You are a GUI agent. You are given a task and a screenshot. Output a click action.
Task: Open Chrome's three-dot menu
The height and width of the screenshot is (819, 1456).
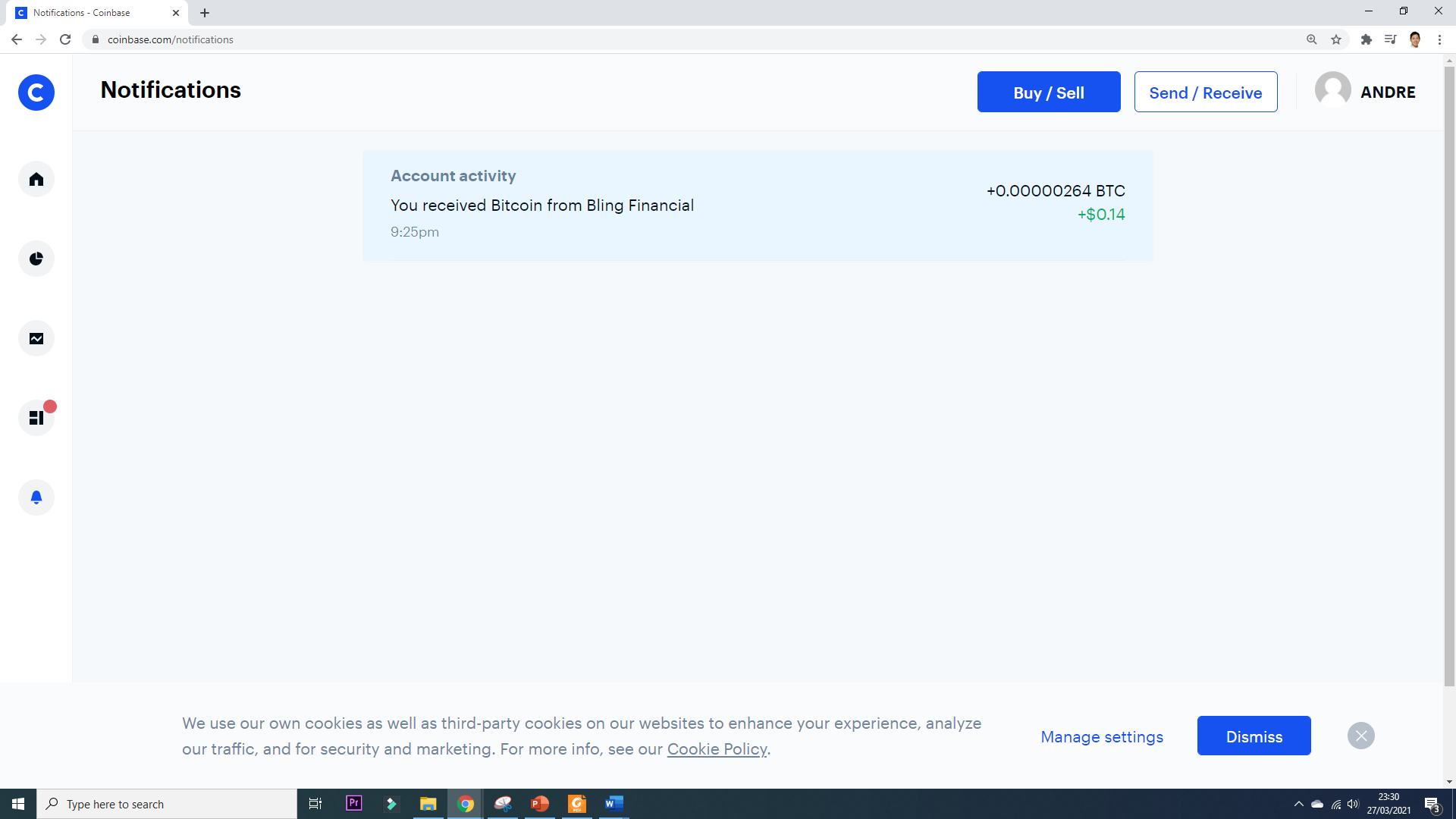[x=1441, y=39]
